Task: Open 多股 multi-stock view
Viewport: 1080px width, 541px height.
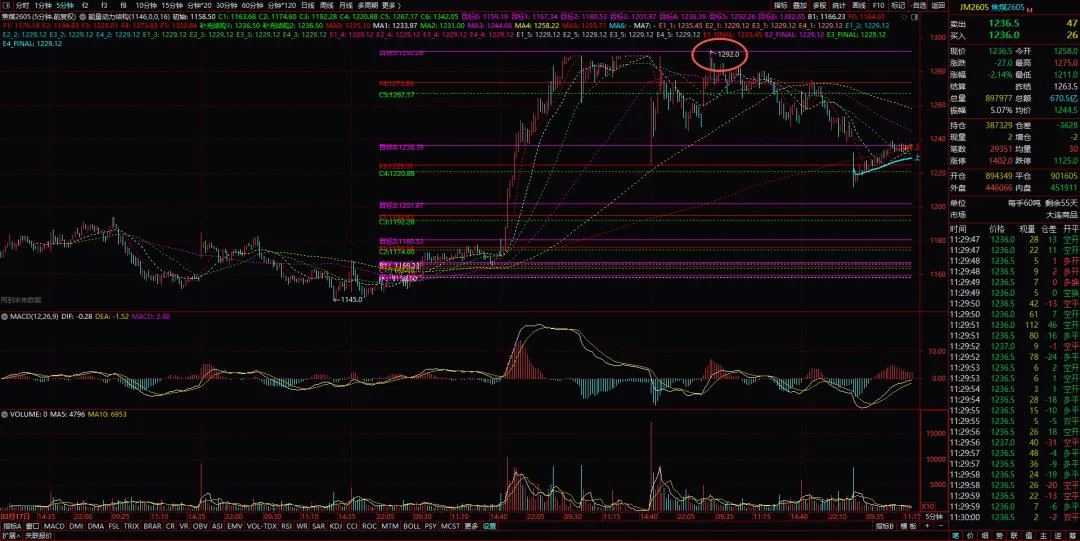Action: (x=819, y=6)
